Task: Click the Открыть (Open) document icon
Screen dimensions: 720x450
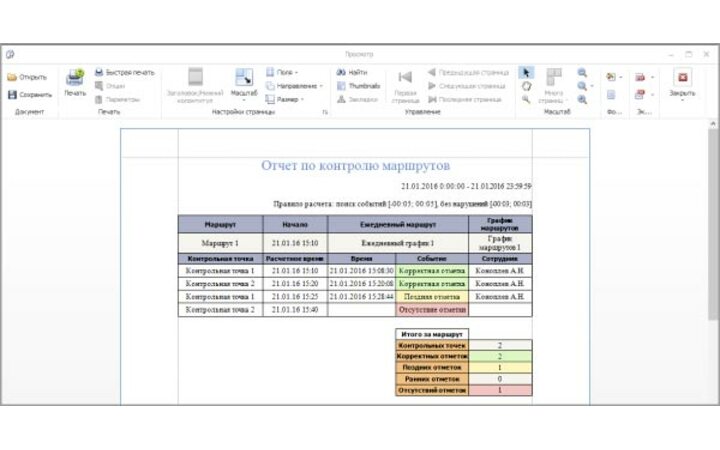Action: 13,77
